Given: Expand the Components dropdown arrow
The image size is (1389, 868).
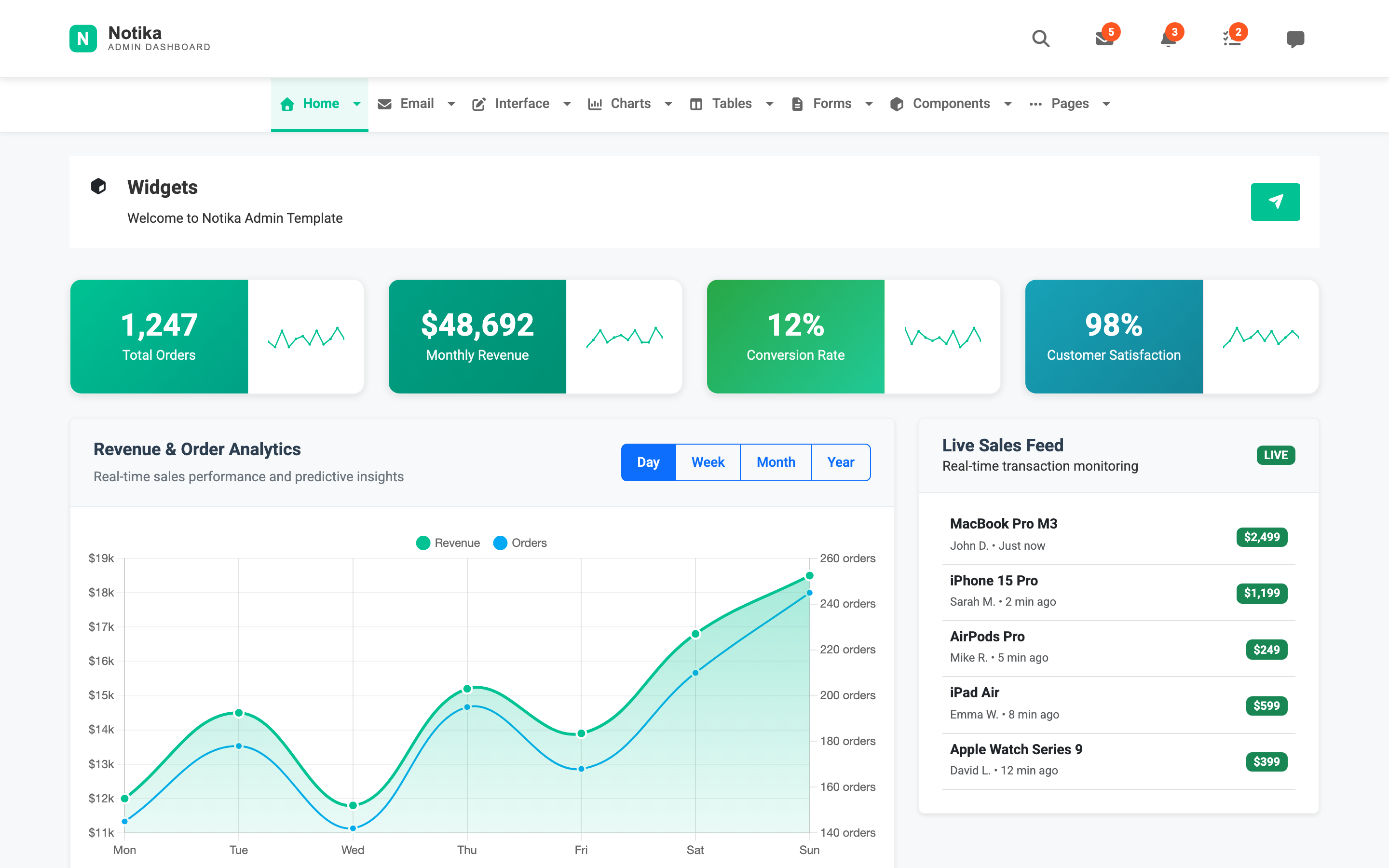Looking at the screenshot, I should tap(1008, 104).
